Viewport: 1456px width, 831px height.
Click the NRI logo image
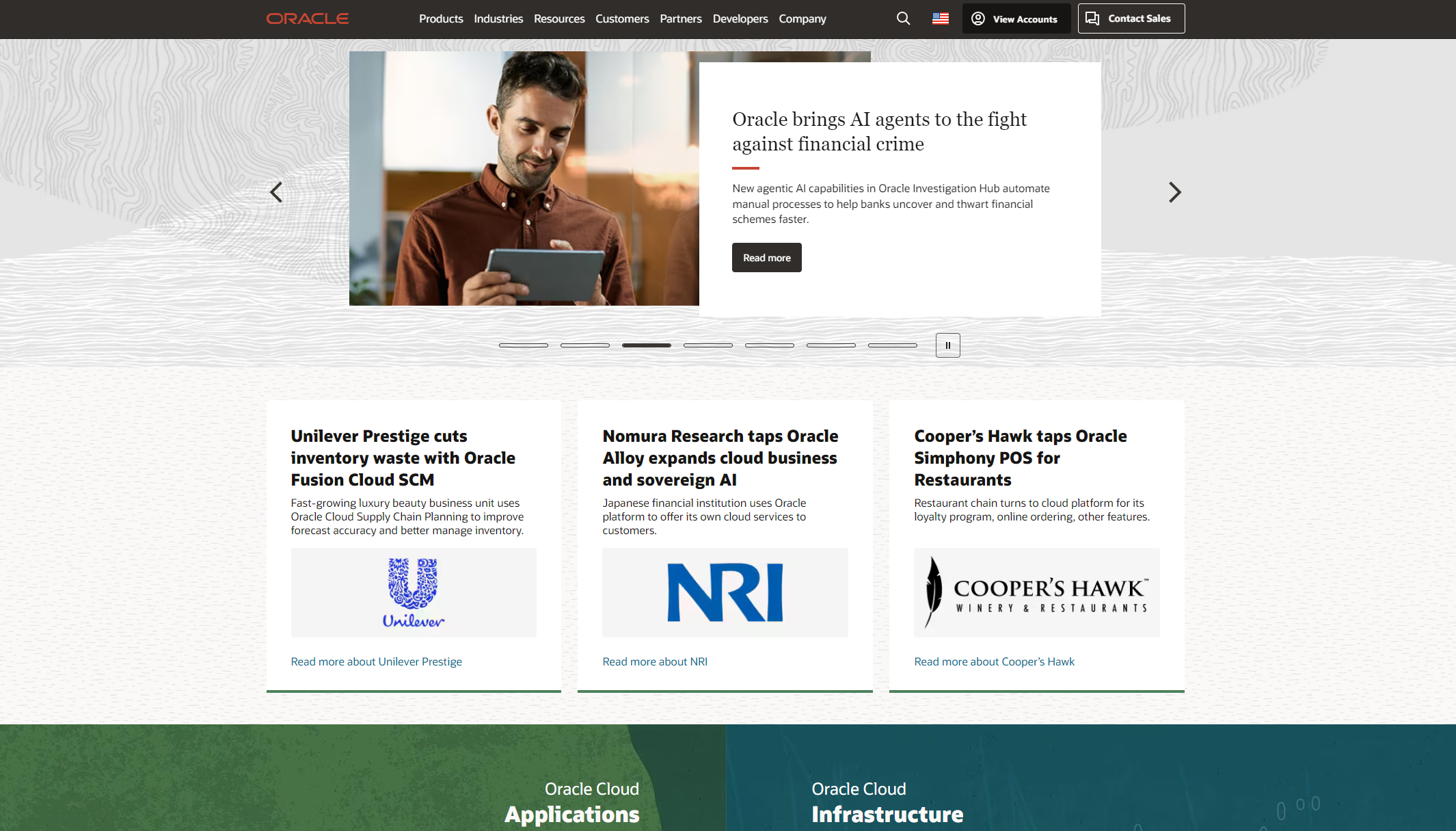pos(725,592)
